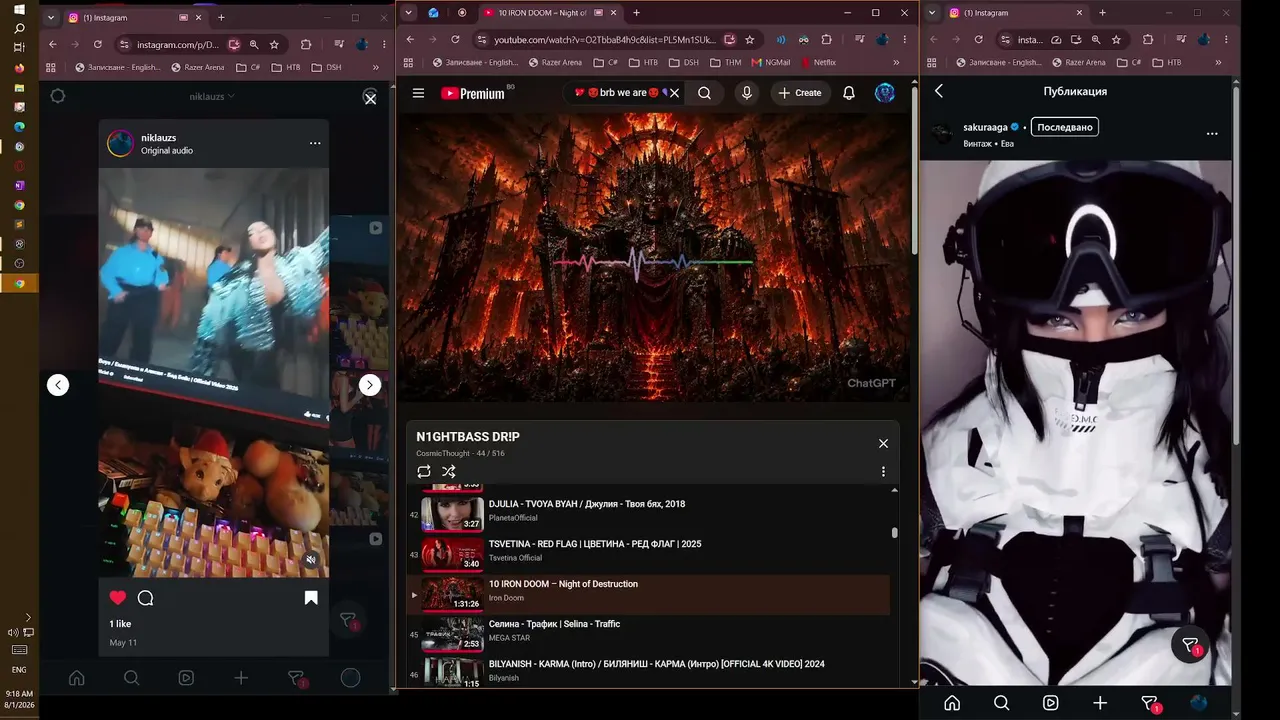Viewport: 1280px width, 720px height.
Task: Reload the YouTube page
Action: coord(455,39)
